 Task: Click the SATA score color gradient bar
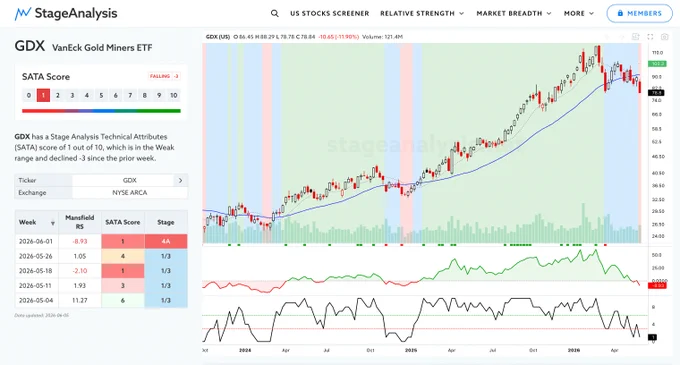(x=101, y=111)
